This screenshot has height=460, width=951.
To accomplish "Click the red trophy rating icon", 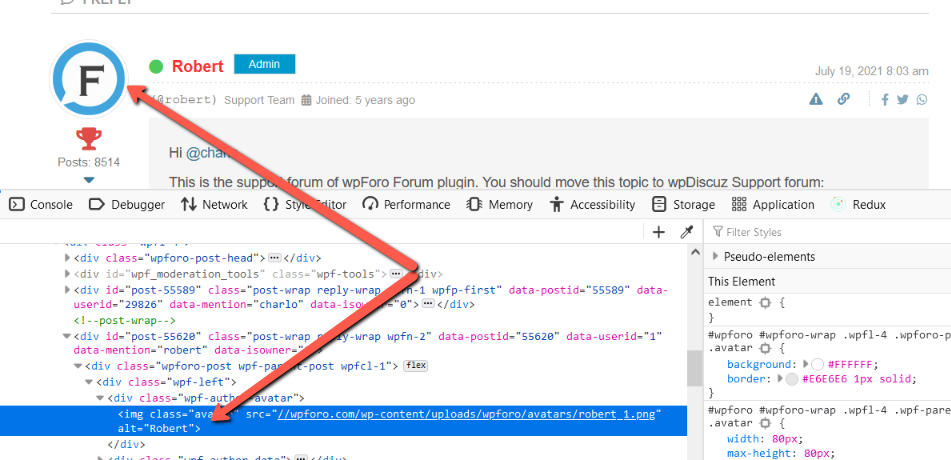I will pos(89,139).
